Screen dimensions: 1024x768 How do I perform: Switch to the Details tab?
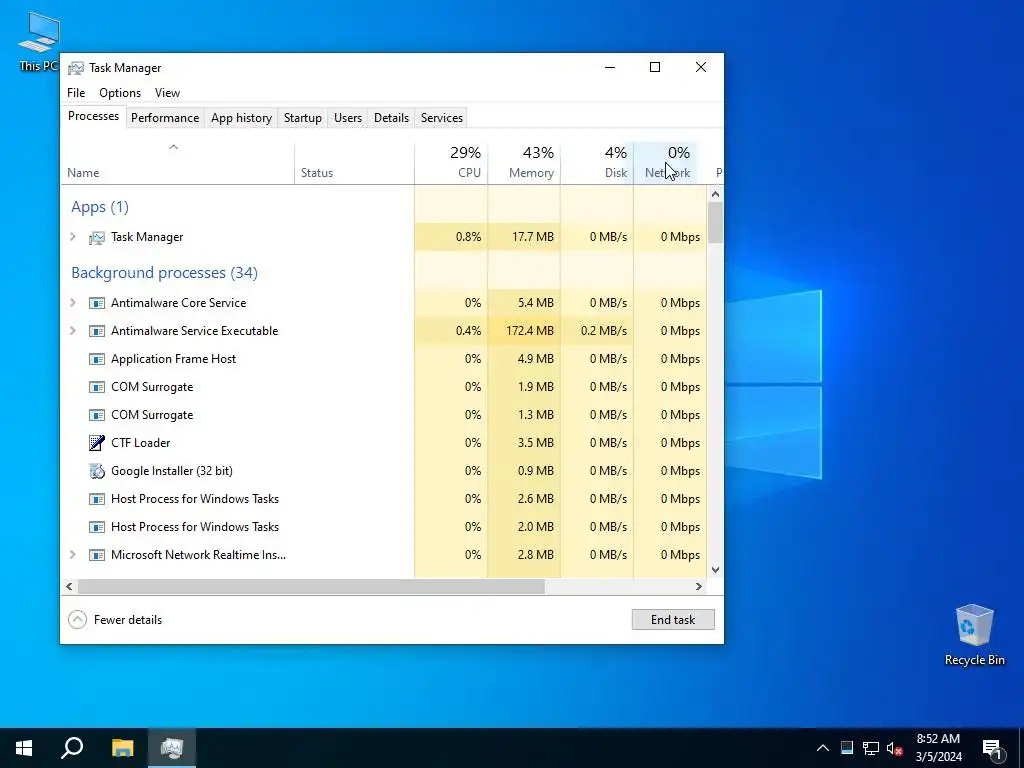pos(391,118)
